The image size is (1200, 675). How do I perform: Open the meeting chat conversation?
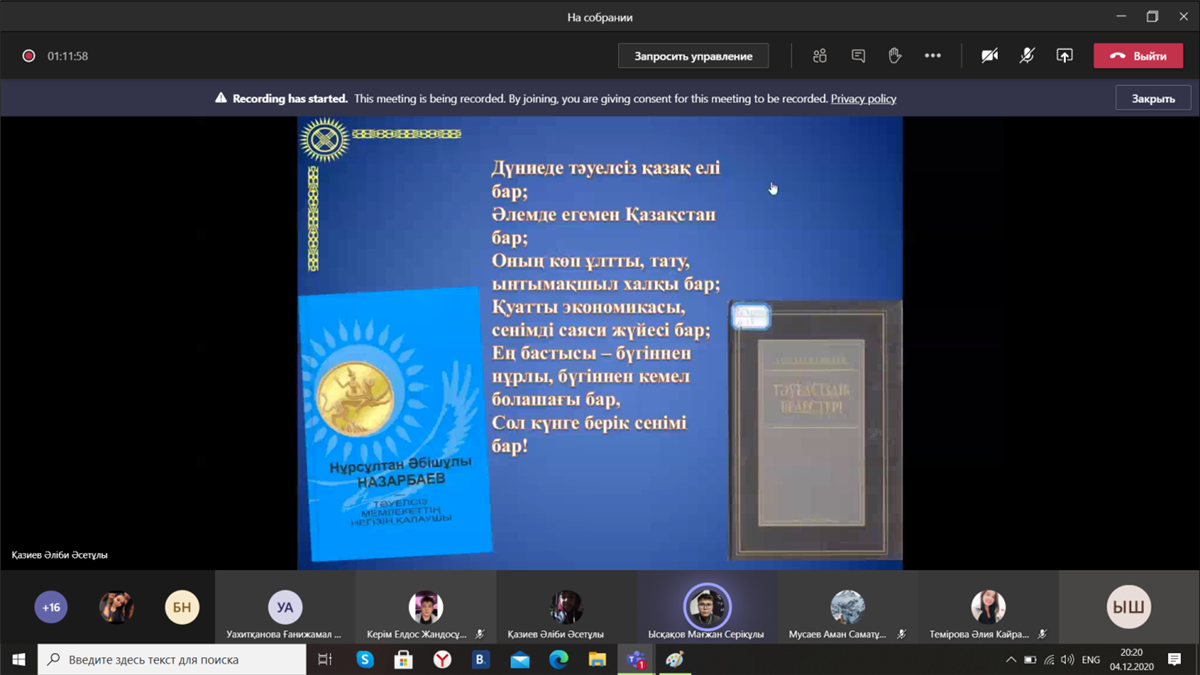(858, 56)
